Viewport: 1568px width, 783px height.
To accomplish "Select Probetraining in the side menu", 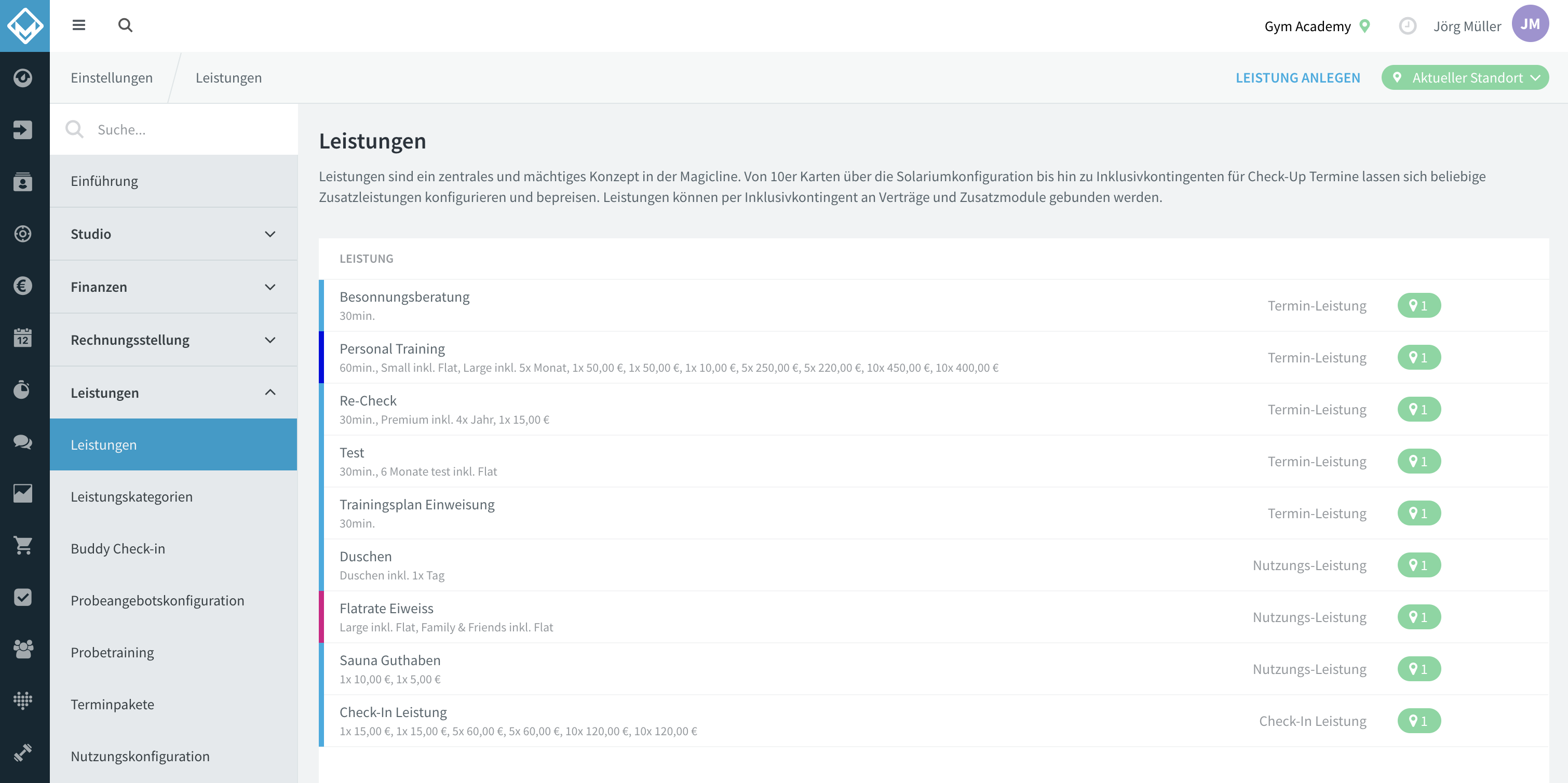I will coord(112,652).
